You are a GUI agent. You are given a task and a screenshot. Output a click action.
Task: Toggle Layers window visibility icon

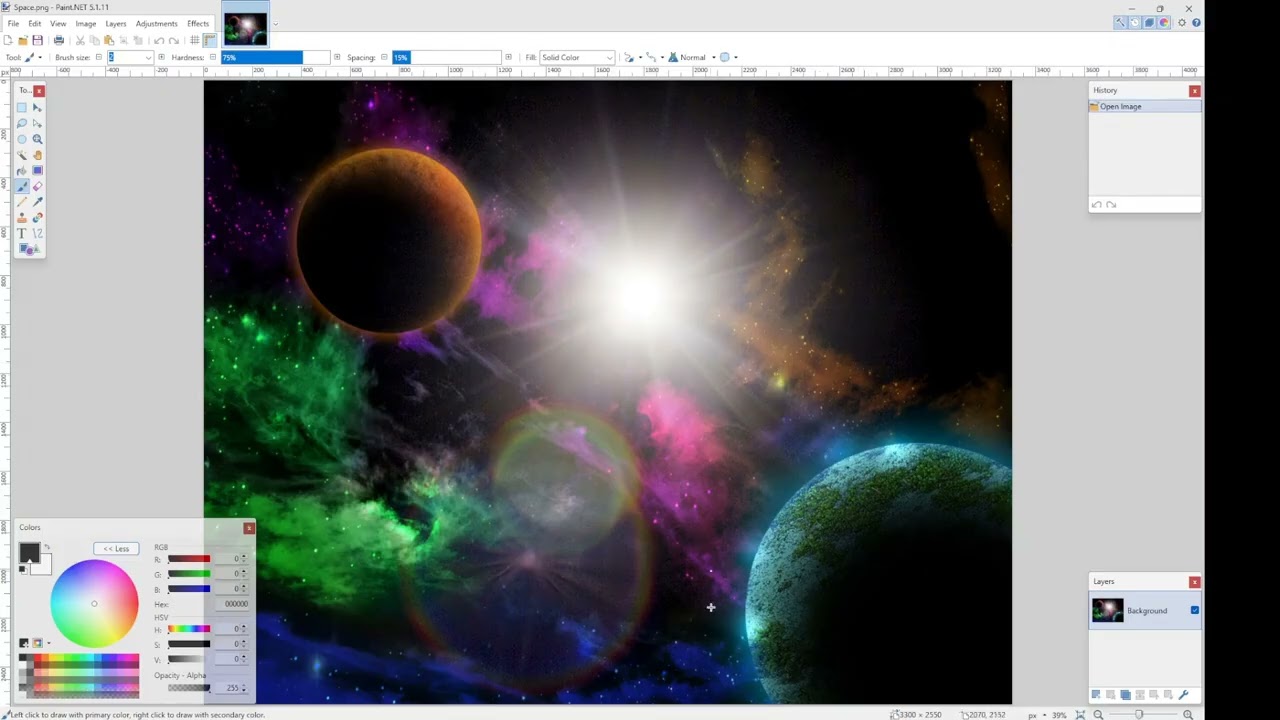pos(1149,23)
